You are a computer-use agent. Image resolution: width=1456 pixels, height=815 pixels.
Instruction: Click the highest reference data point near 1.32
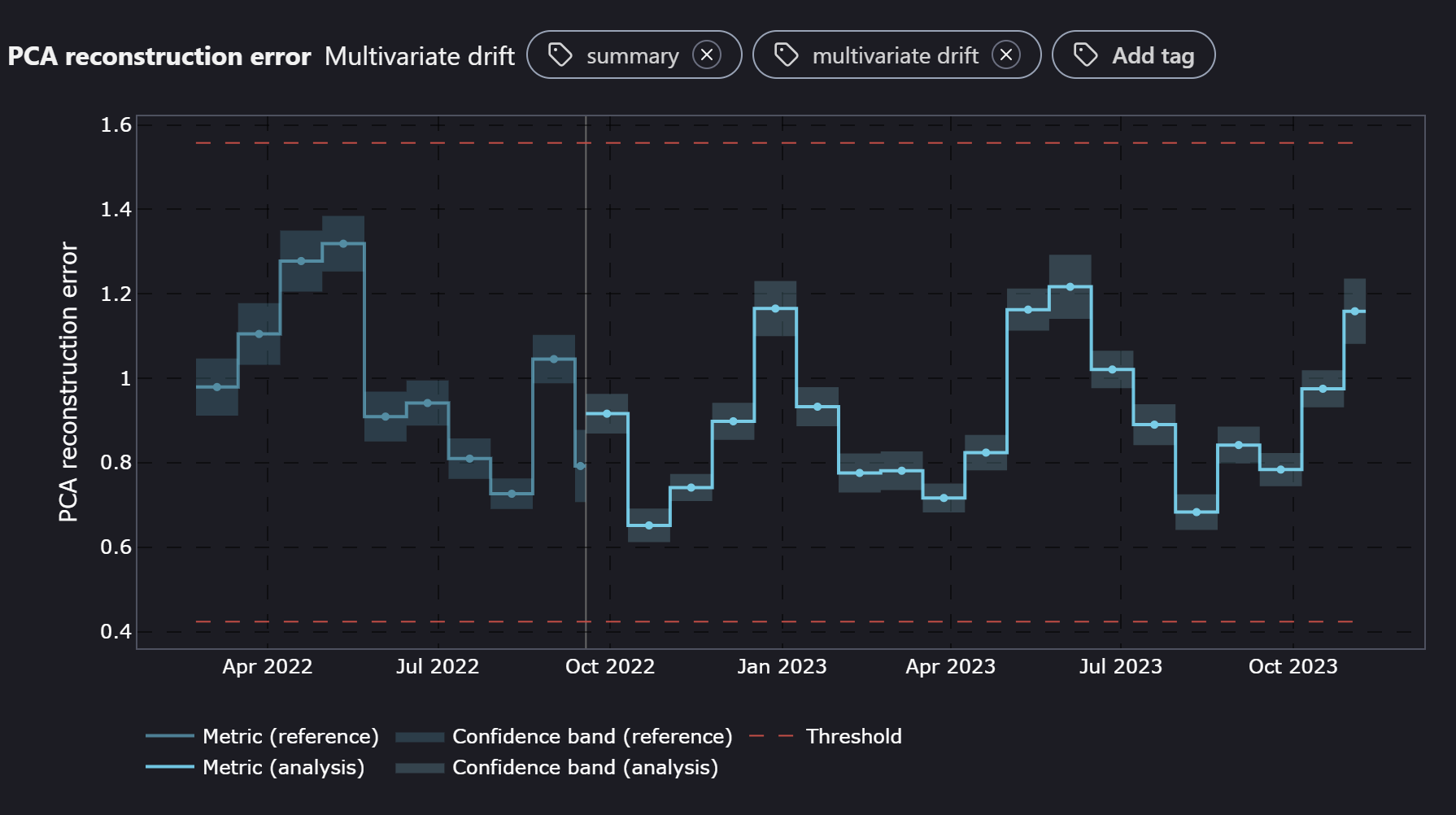point(343,243)
